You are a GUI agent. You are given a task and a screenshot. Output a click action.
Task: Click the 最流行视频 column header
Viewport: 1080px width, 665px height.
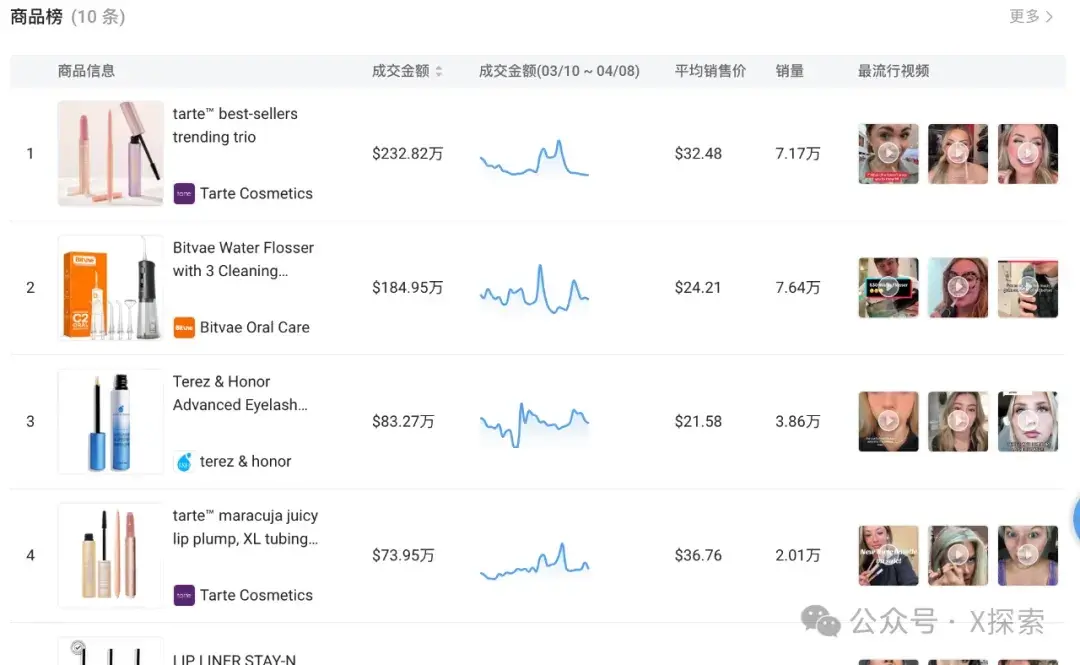point(893,71)
